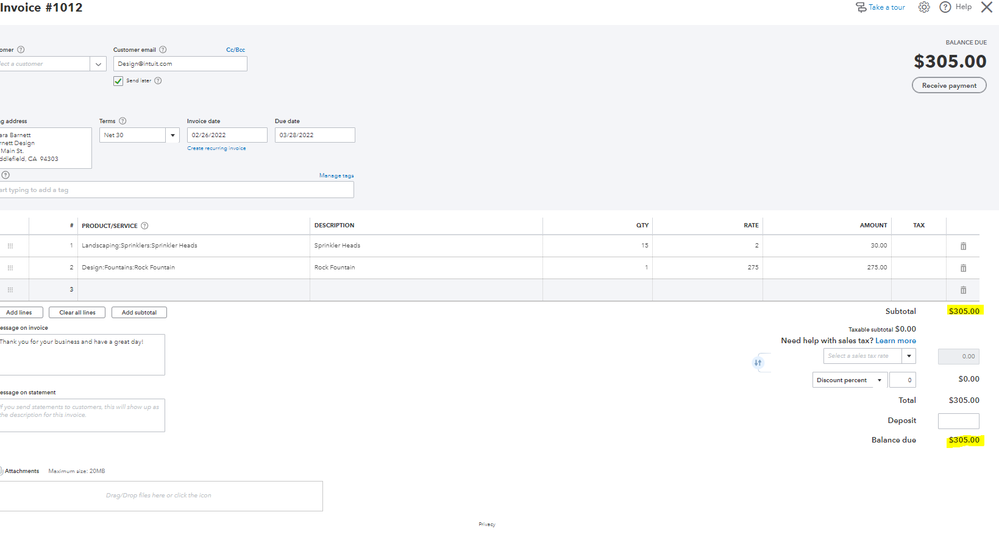The image size is (999, 537).
Task: Uncheck the Send later checkbox
Action: pos(118,81)
